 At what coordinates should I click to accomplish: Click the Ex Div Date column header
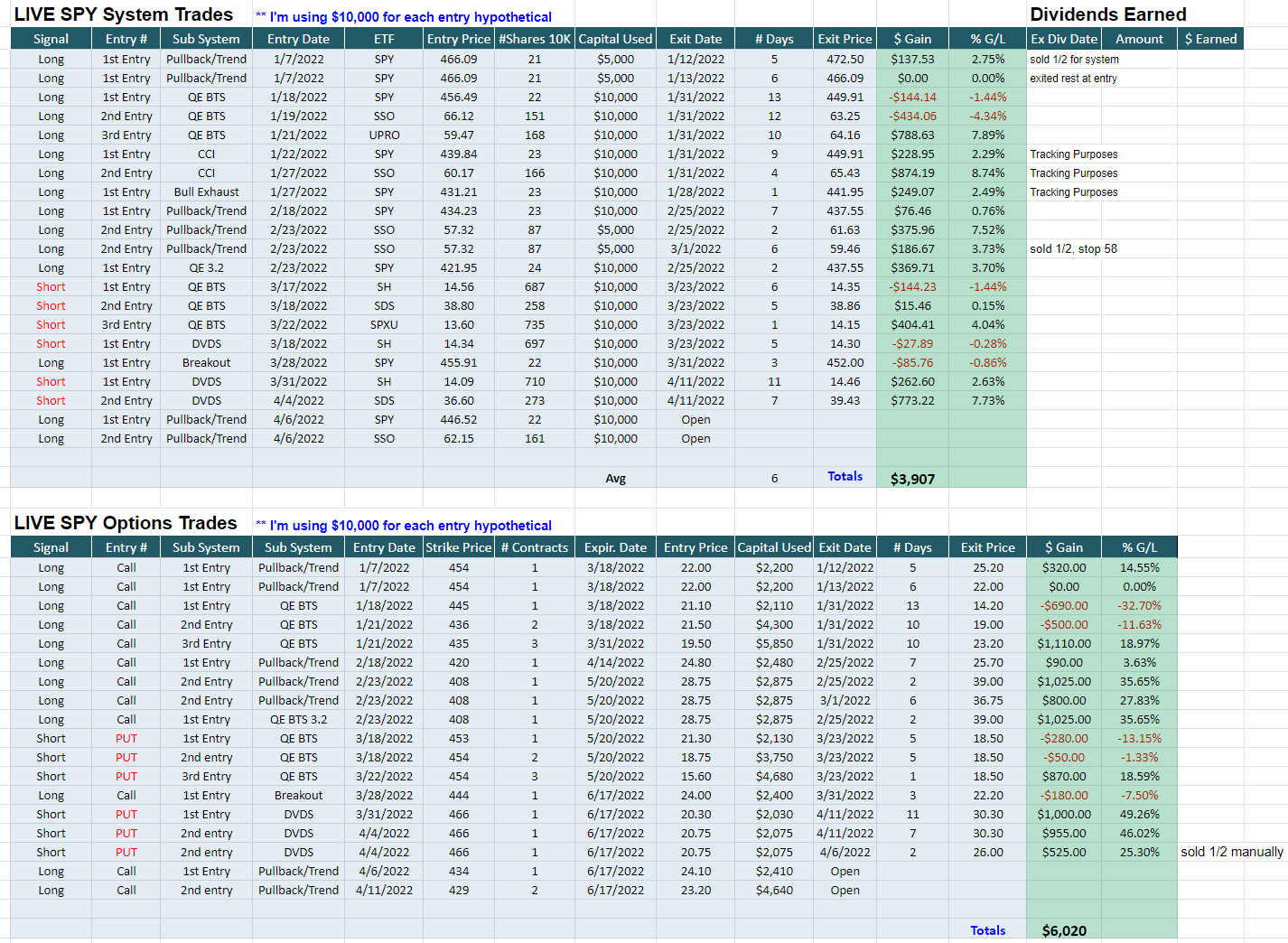(1064, 39)
